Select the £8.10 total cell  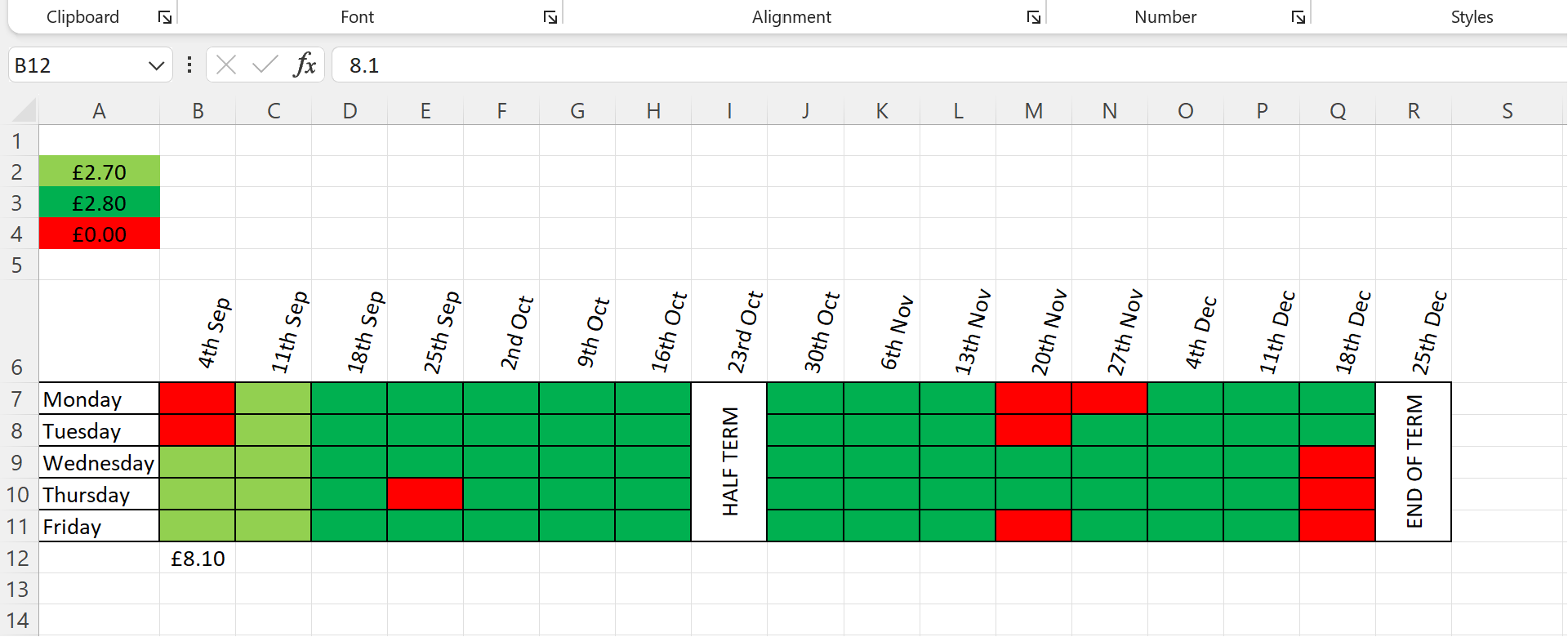(x=198, y=559)
